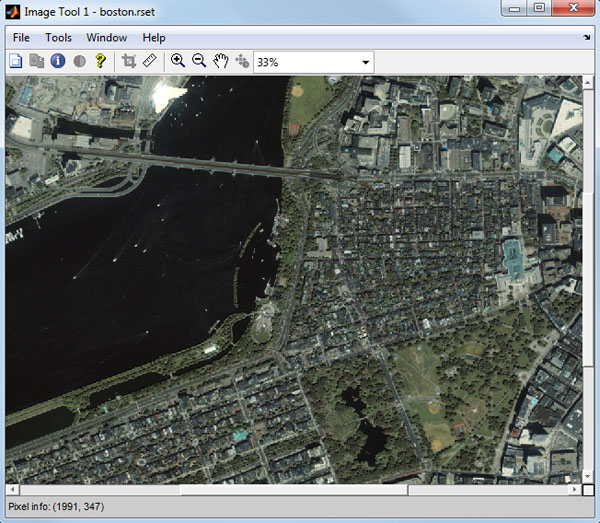This screenshot has height=523, width=600.
Task: Activate the Zoom In magnifier tool
Action: pos(178,61)
